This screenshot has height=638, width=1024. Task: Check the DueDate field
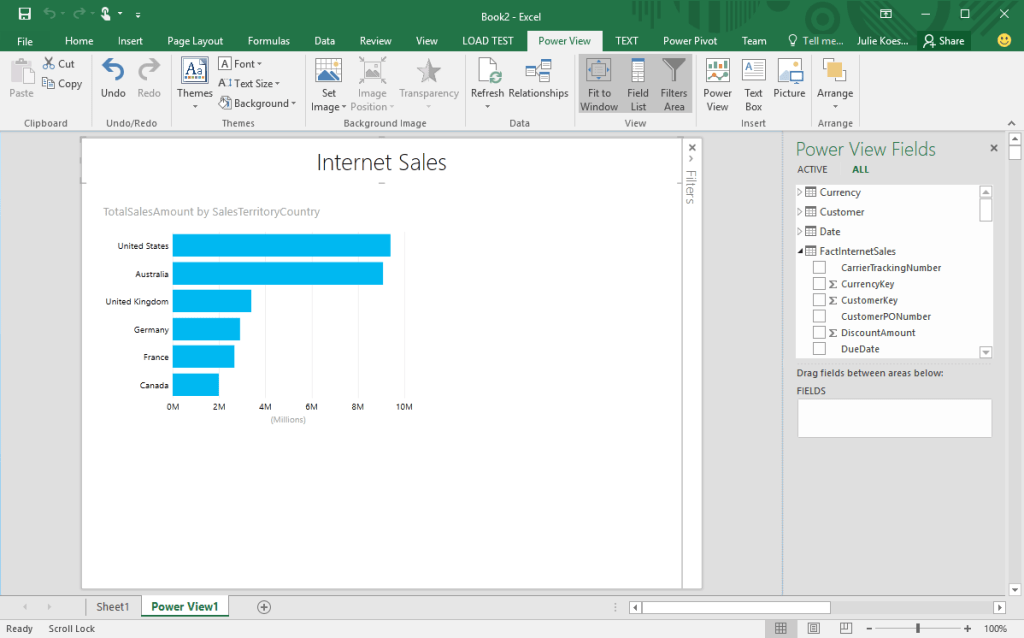(x=819, y=349)
